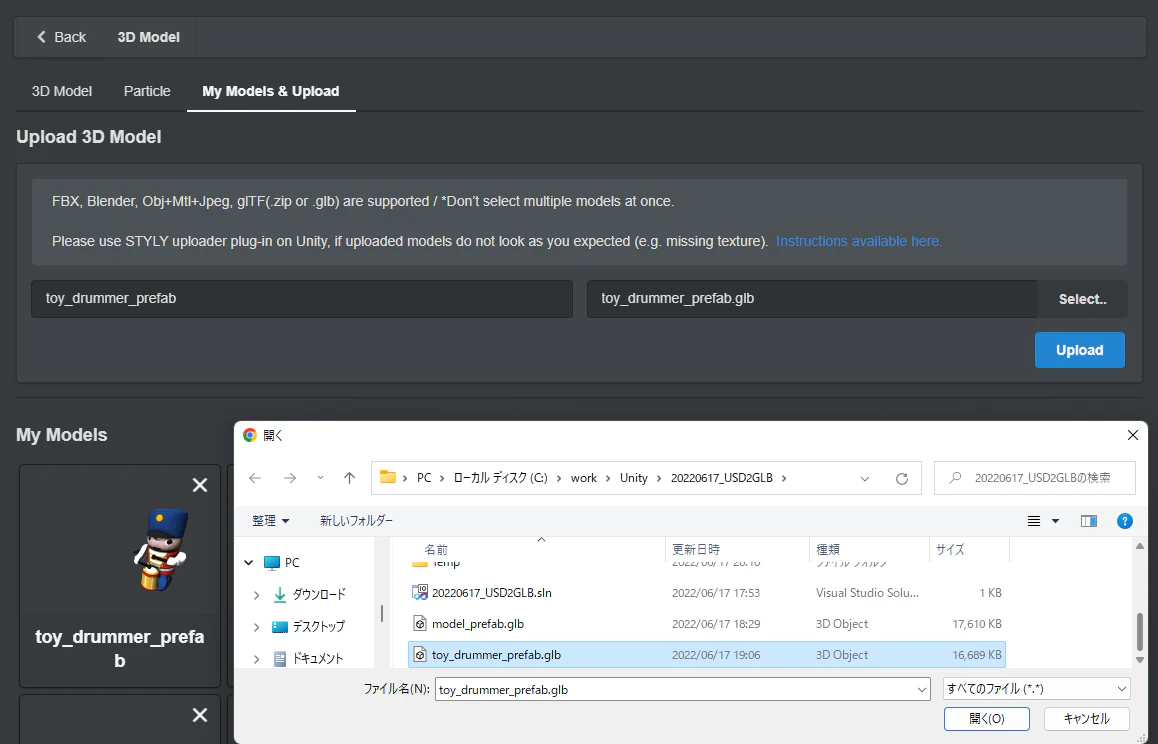Open the filename history dropdown arrow

pos(922,689)
